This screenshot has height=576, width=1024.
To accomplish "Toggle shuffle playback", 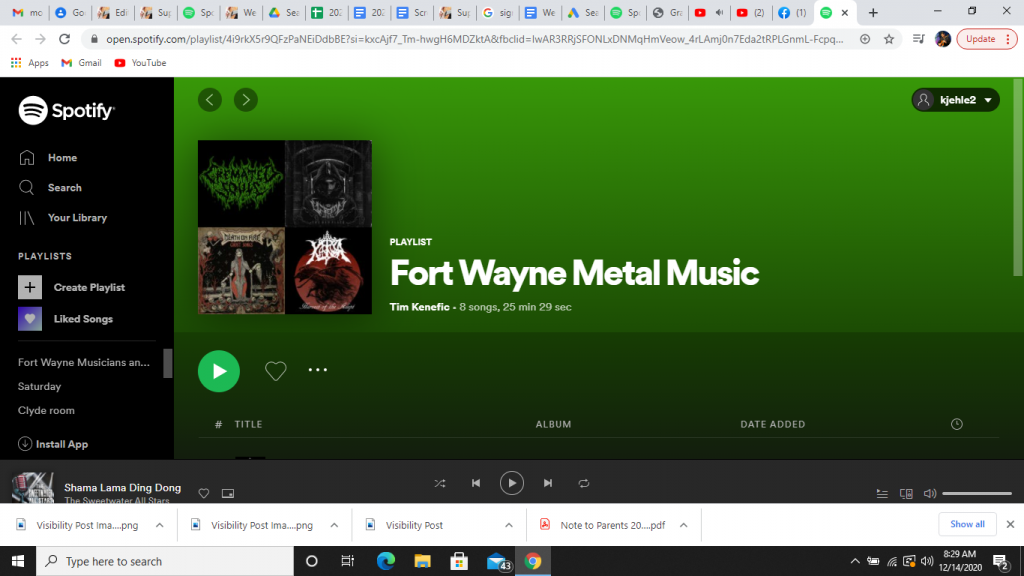I will (x=440, y=483).
